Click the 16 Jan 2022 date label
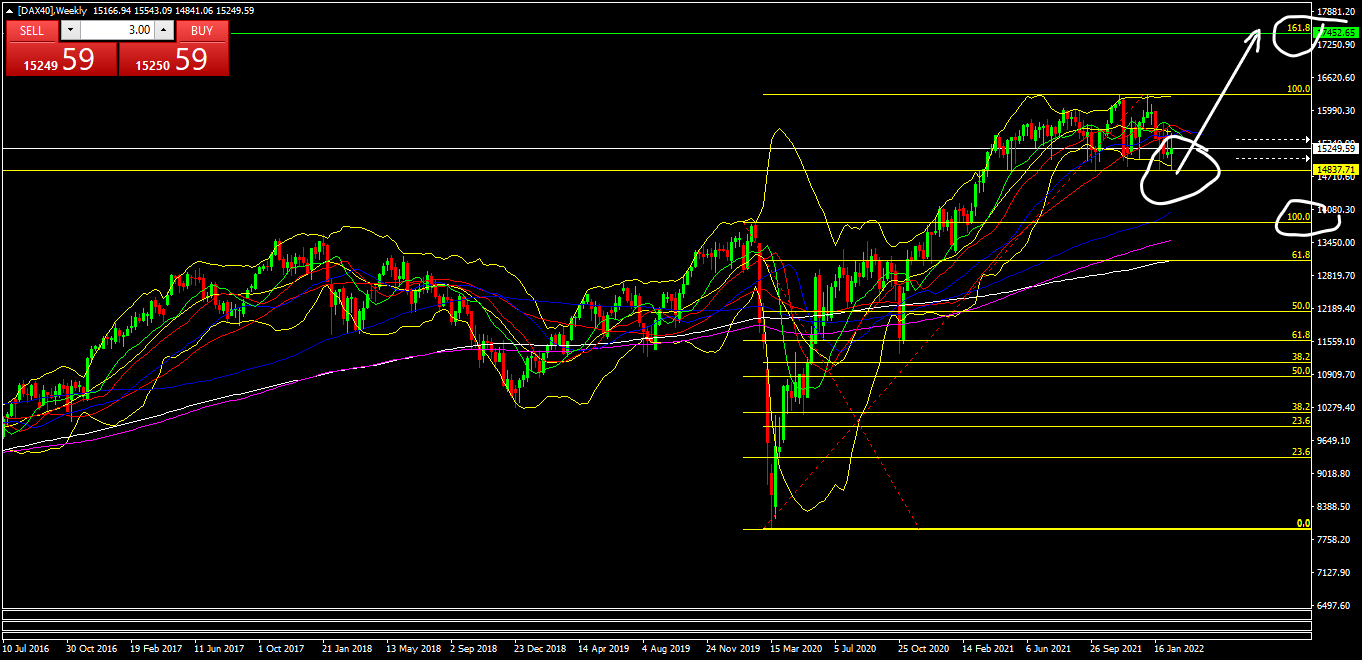This screenshot has width=1362, height=660. 1180,648
